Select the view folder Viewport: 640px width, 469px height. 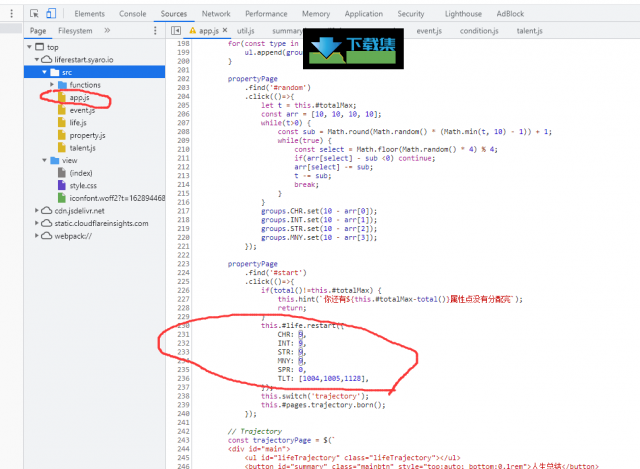[69, 160]
